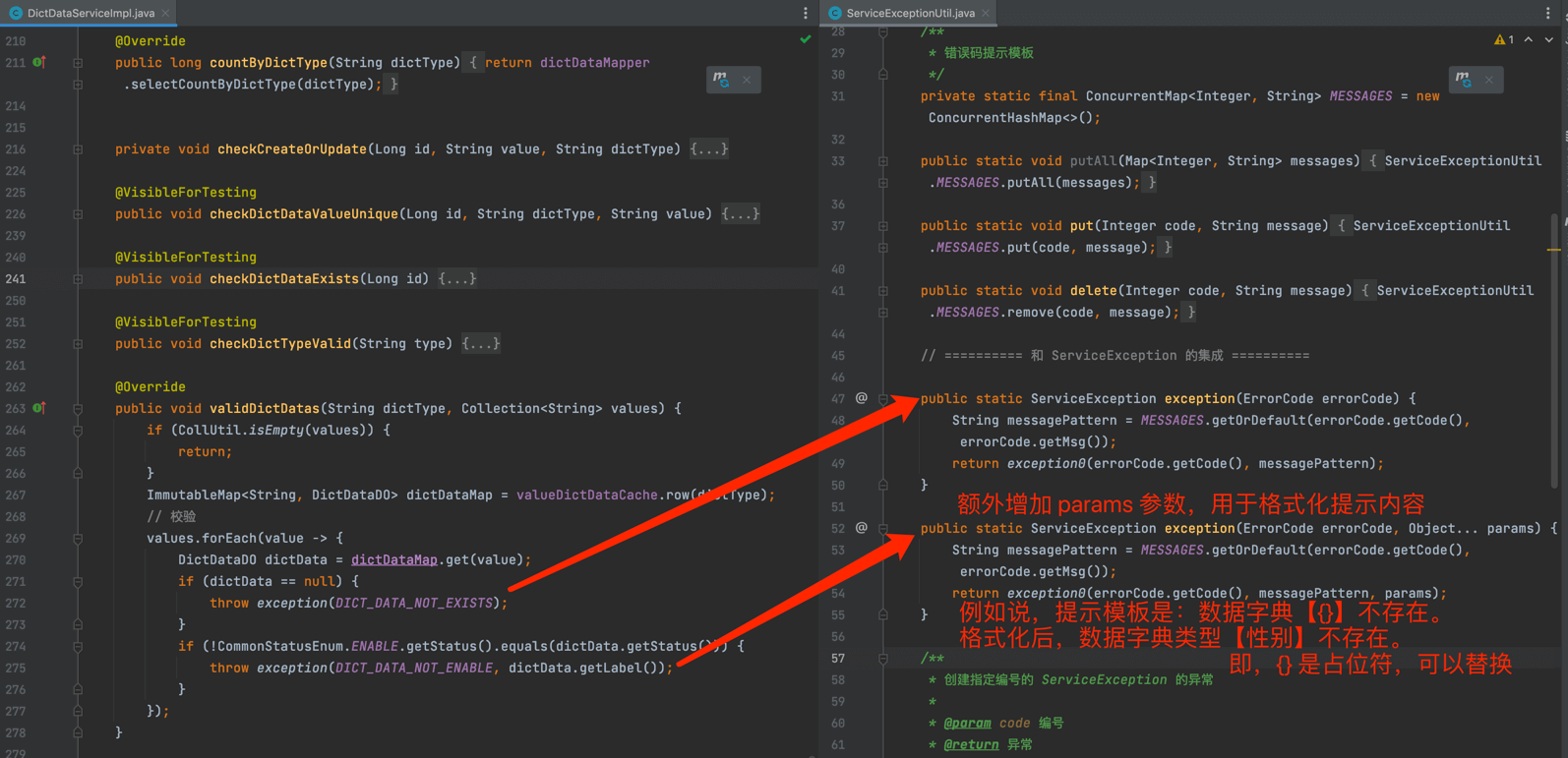Image resolution: width=1568 pixels, height=758 pixels.
Task: Expand the folded checkCreateOrUpdate method body
Action: 709,149
